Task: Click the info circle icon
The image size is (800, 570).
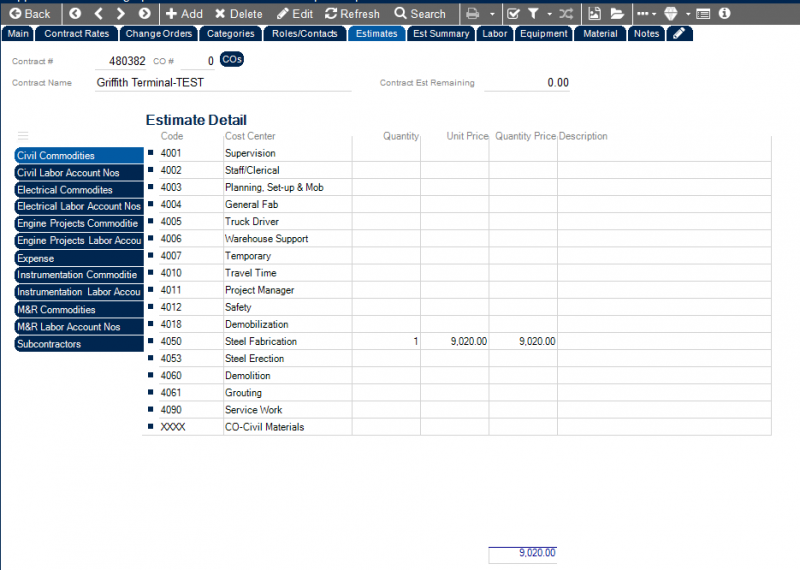Action: (x=724, y=14)
